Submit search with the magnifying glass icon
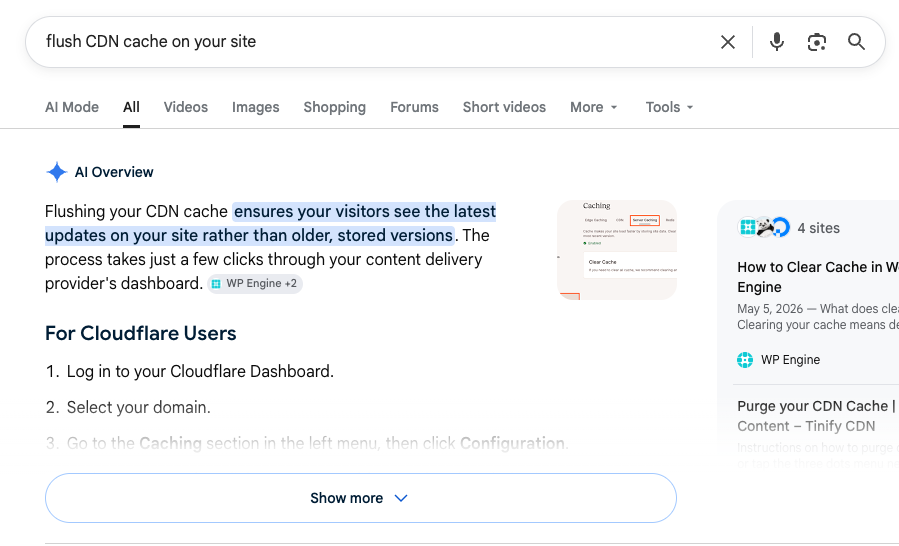The image size is (899, 546). (856, 42)
